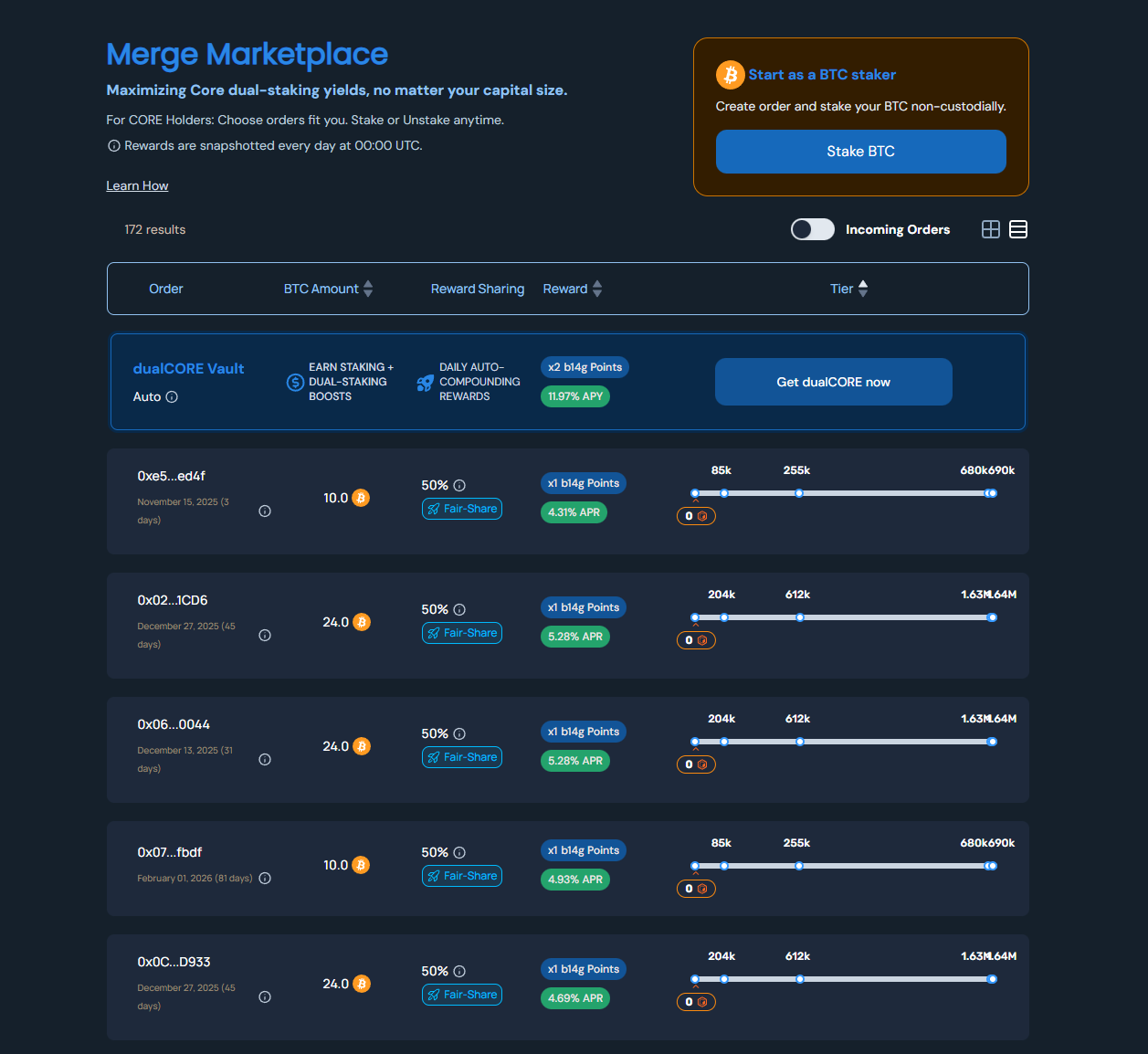
Task: Switch to list view layout icon
Action: point(1017,229)
